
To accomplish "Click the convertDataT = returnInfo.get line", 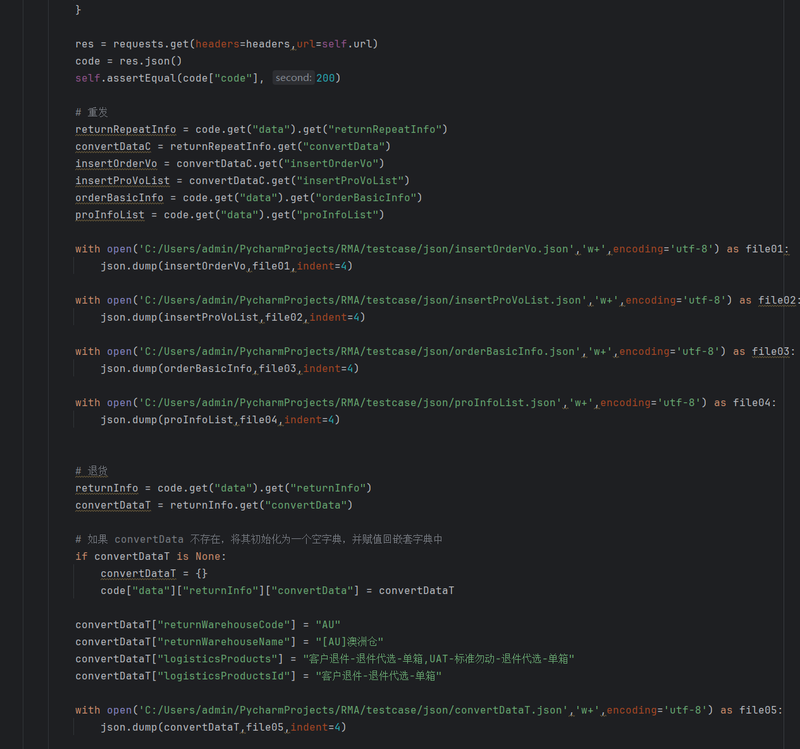I will (214, 505).
